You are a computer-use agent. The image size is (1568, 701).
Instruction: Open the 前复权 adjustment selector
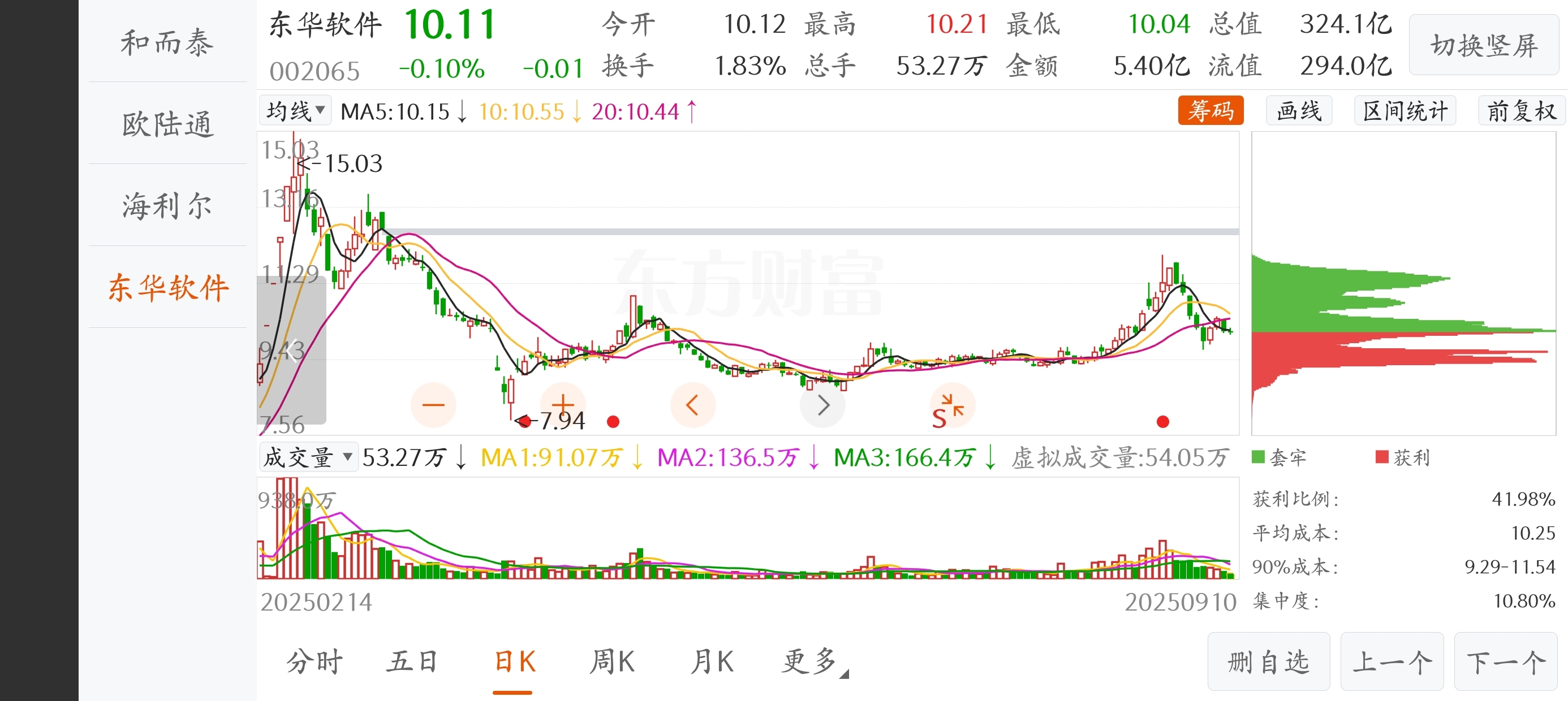tap(1520, 111)
